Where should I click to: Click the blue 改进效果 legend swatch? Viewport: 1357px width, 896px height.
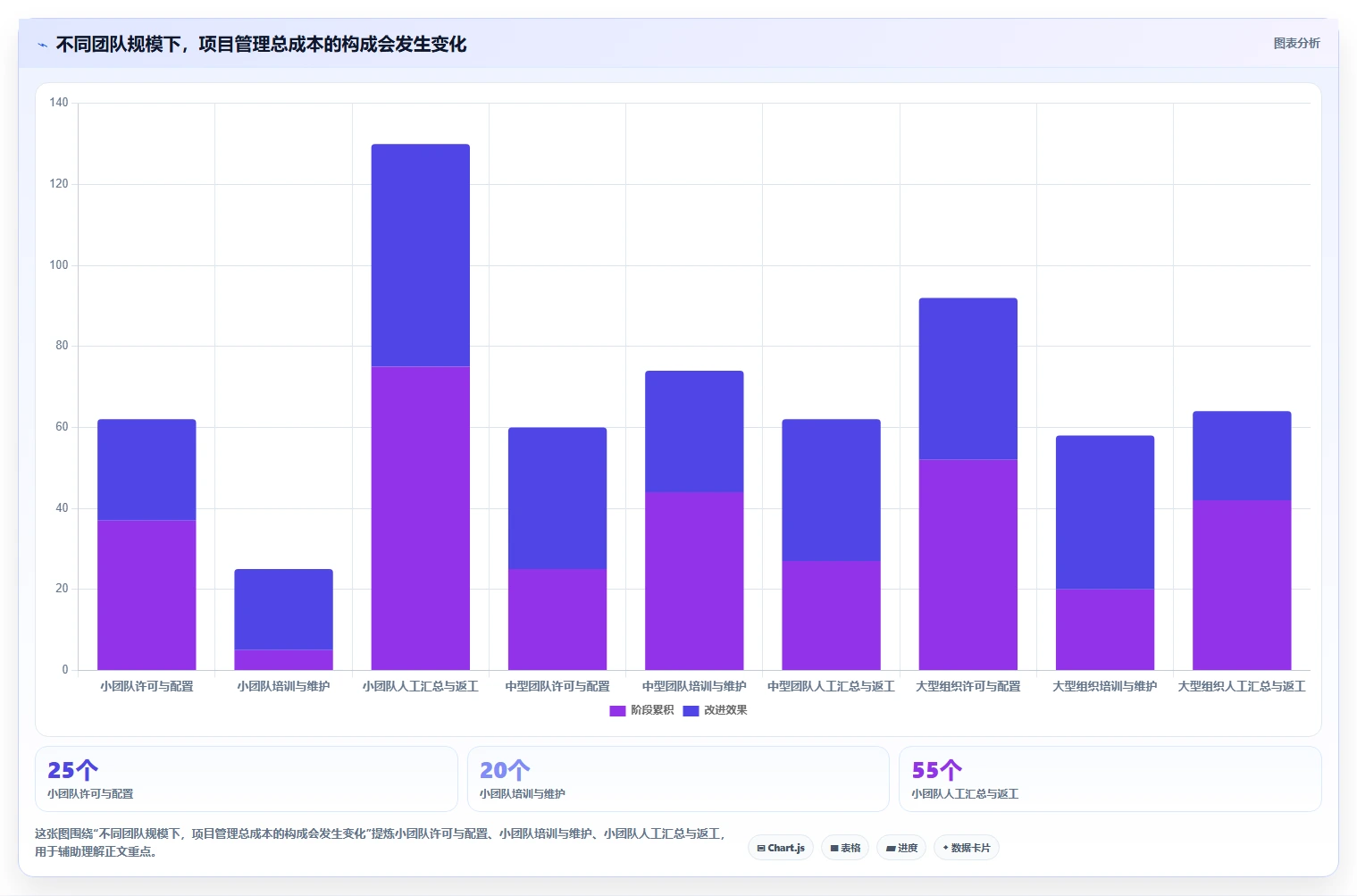(x=691, y=711)
